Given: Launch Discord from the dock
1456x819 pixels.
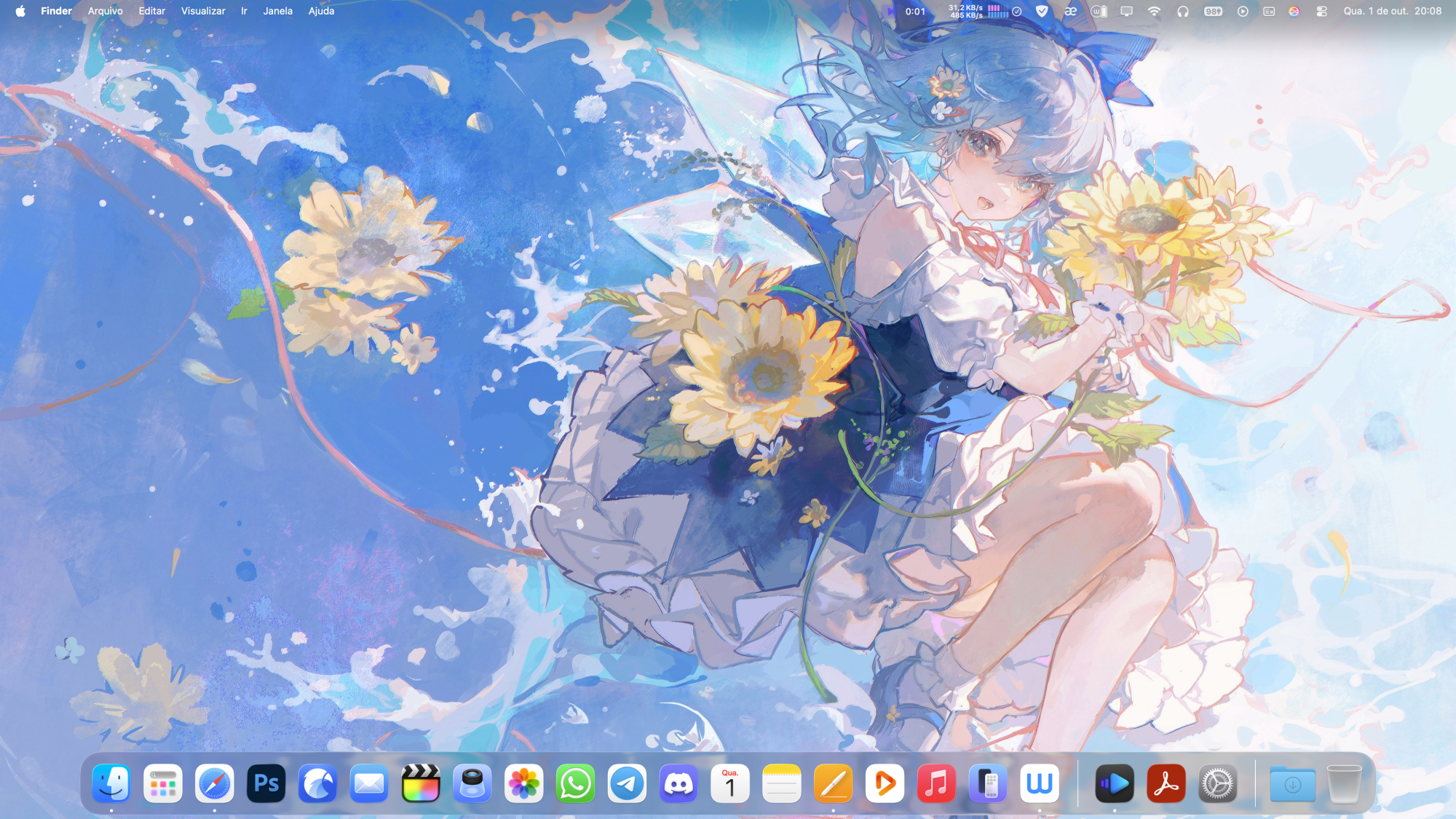Looking at the screenshot, I should coord(678,784).
